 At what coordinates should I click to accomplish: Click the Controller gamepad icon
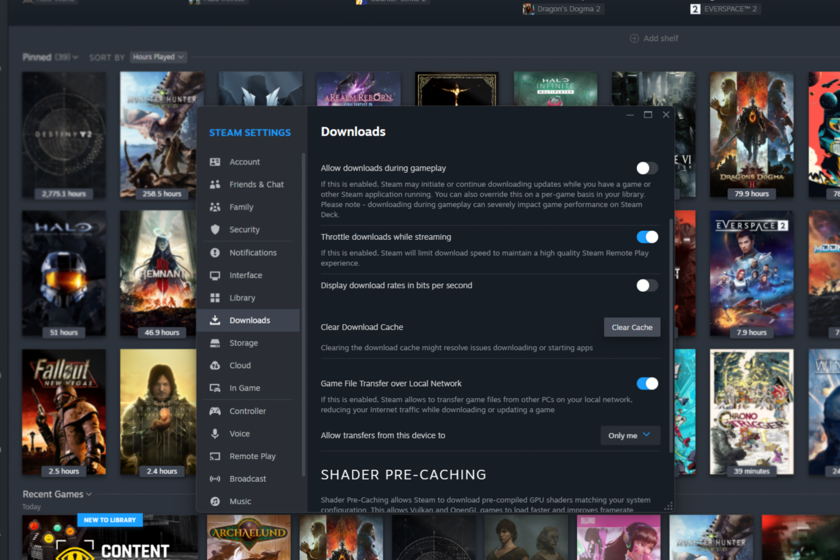pos(215,411)
